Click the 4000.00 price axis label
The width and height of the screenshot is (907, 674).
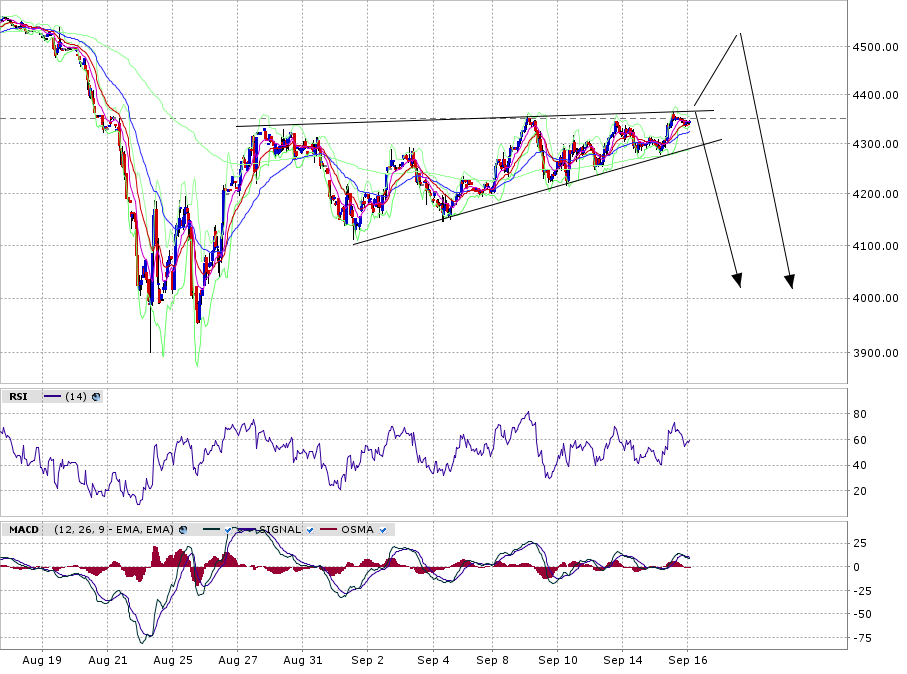click(876, 298)
